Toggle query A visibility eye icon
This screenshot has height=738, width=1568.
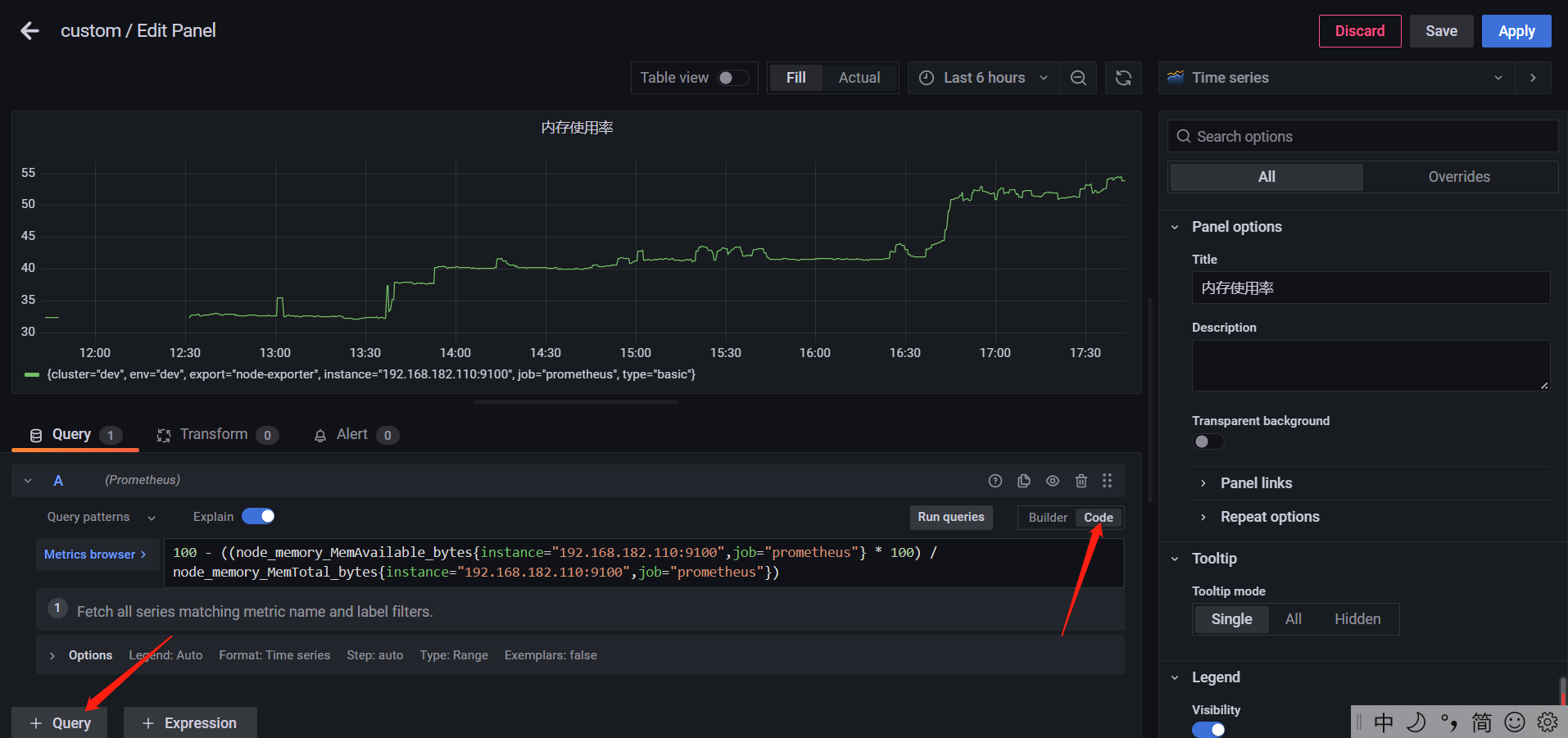pyautogui.click(x=1053, y=481)
